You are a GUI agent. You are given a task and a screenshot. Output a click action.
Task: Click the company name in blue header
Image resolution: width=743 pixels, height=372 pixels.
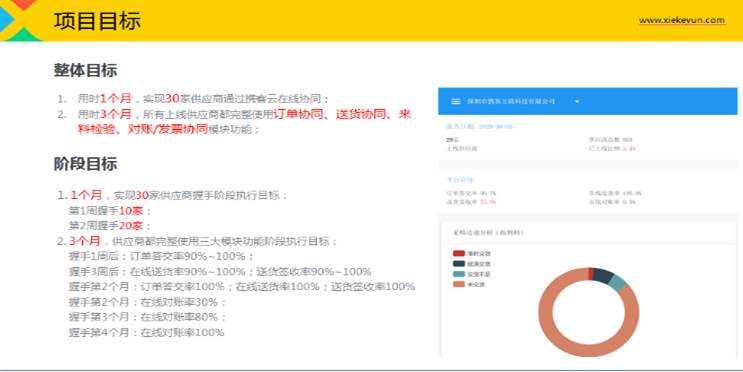pos(511,101)
